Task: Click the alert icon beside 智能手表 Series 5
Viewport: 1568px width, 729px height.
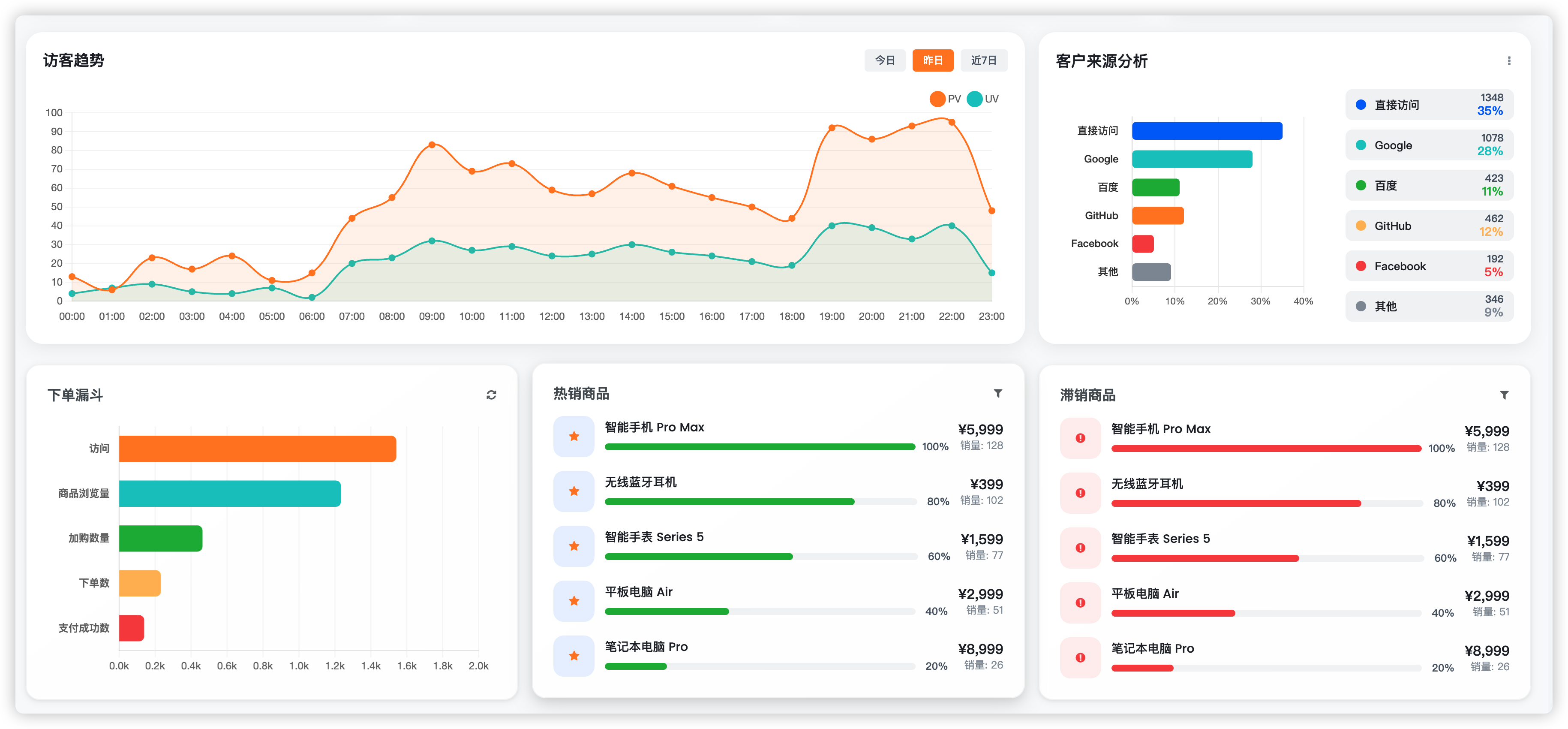Action: [x=1080, y=548]
